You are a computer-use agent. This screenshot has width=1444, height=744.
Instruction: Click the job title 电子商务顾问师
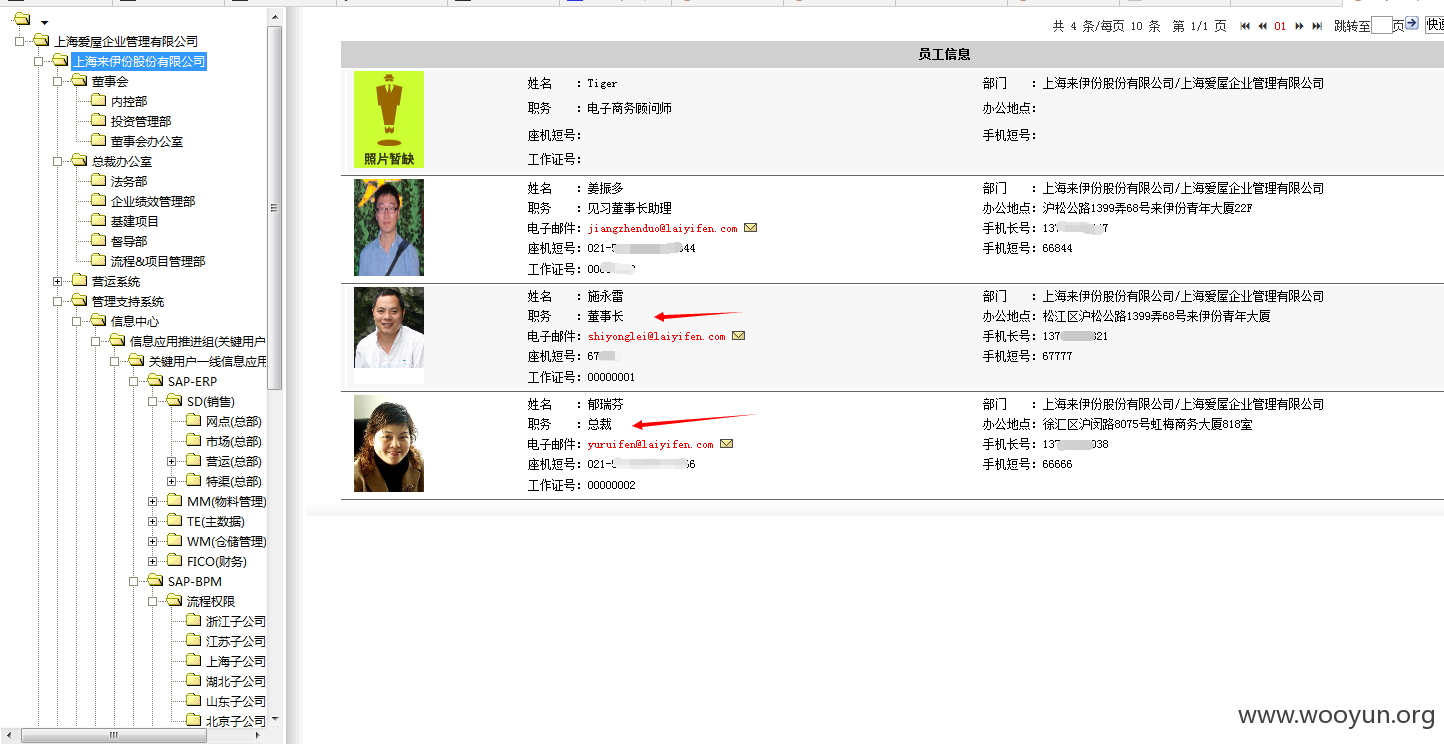coord(629,108)
